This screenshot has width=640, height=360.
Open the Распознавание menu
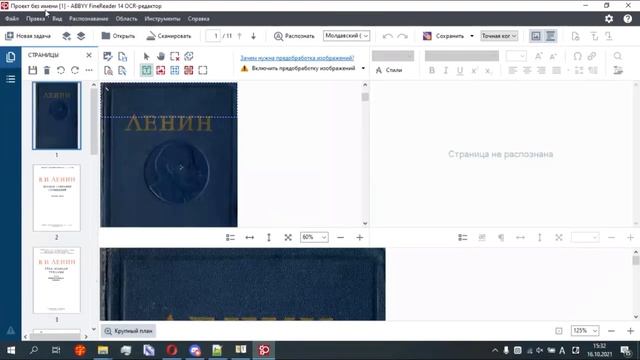[x=89, y=19]
